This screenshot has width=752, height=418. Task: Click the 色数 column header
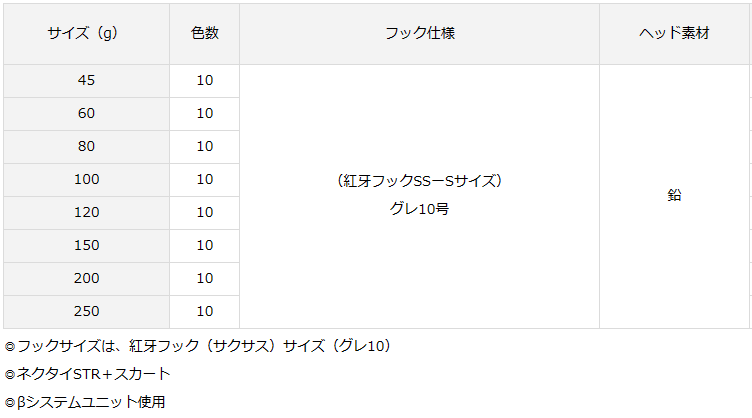pos(205,34)
